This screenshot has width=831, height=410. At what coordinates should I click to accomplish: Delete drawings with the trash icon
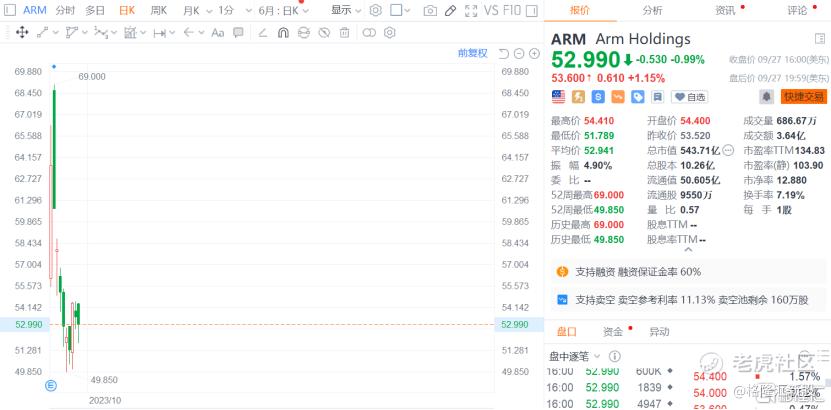pos(345,33)
